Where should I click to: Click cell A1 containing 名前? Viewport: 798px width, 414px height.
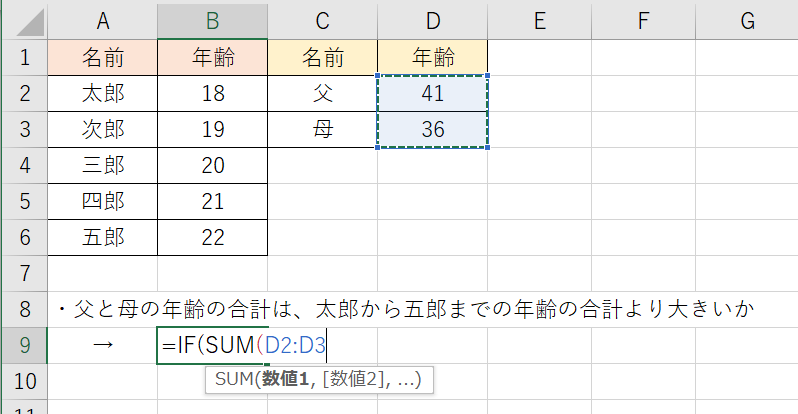[103, 58]
